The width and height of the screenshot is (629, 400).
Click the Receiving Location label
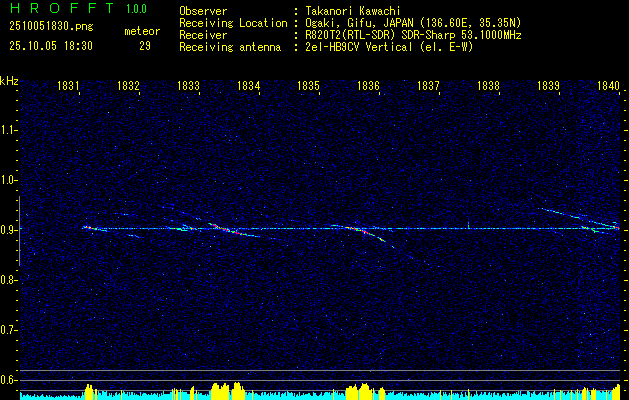point(233,23)
